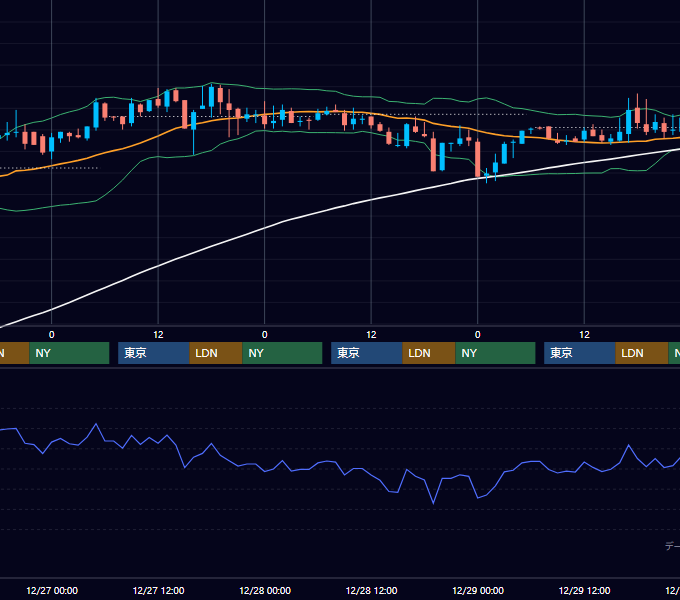This screenshot has height=600, width=680.
Task: Select the first 東京 session bar from left
Action: [154, 353]
